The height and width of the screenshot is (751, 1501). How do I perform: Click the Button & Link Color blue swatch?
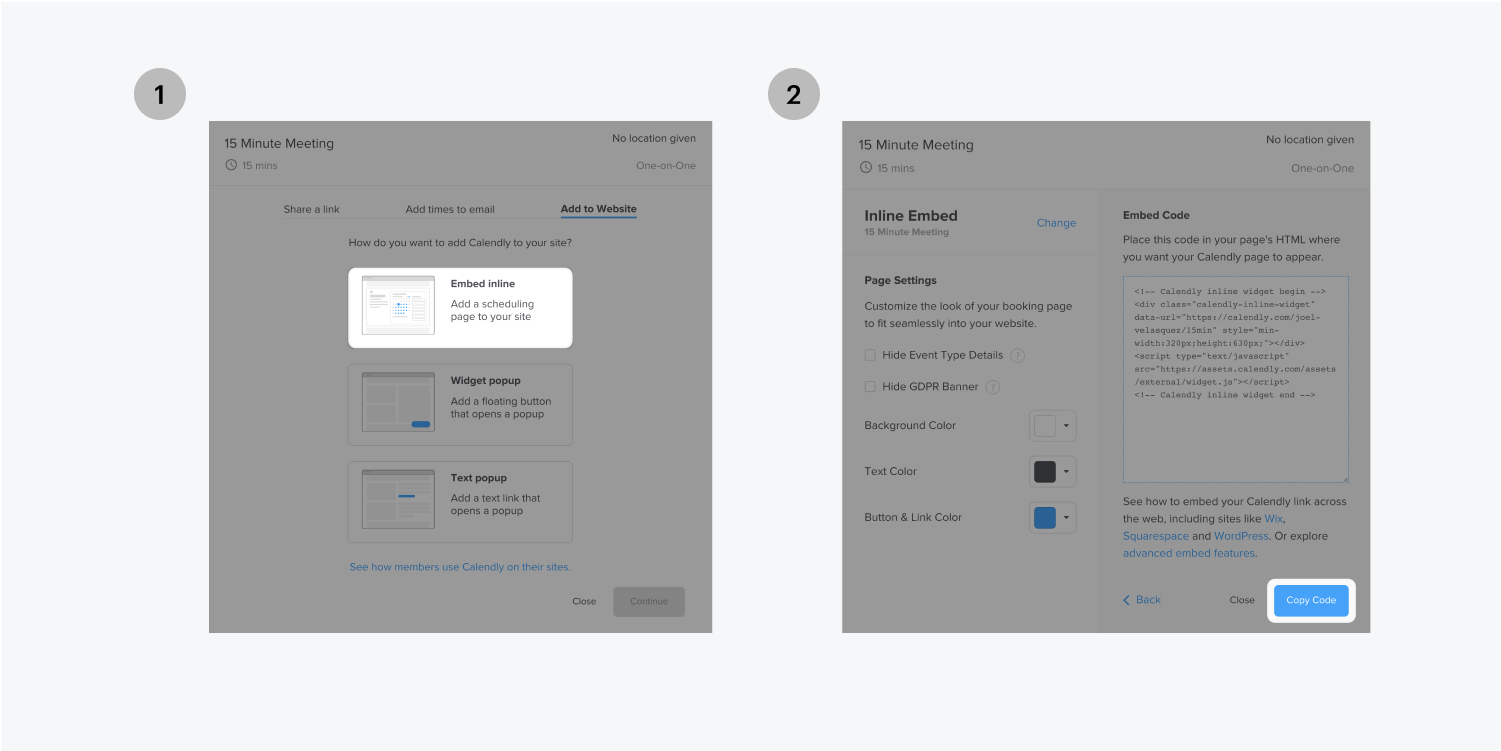[1044, 517]
